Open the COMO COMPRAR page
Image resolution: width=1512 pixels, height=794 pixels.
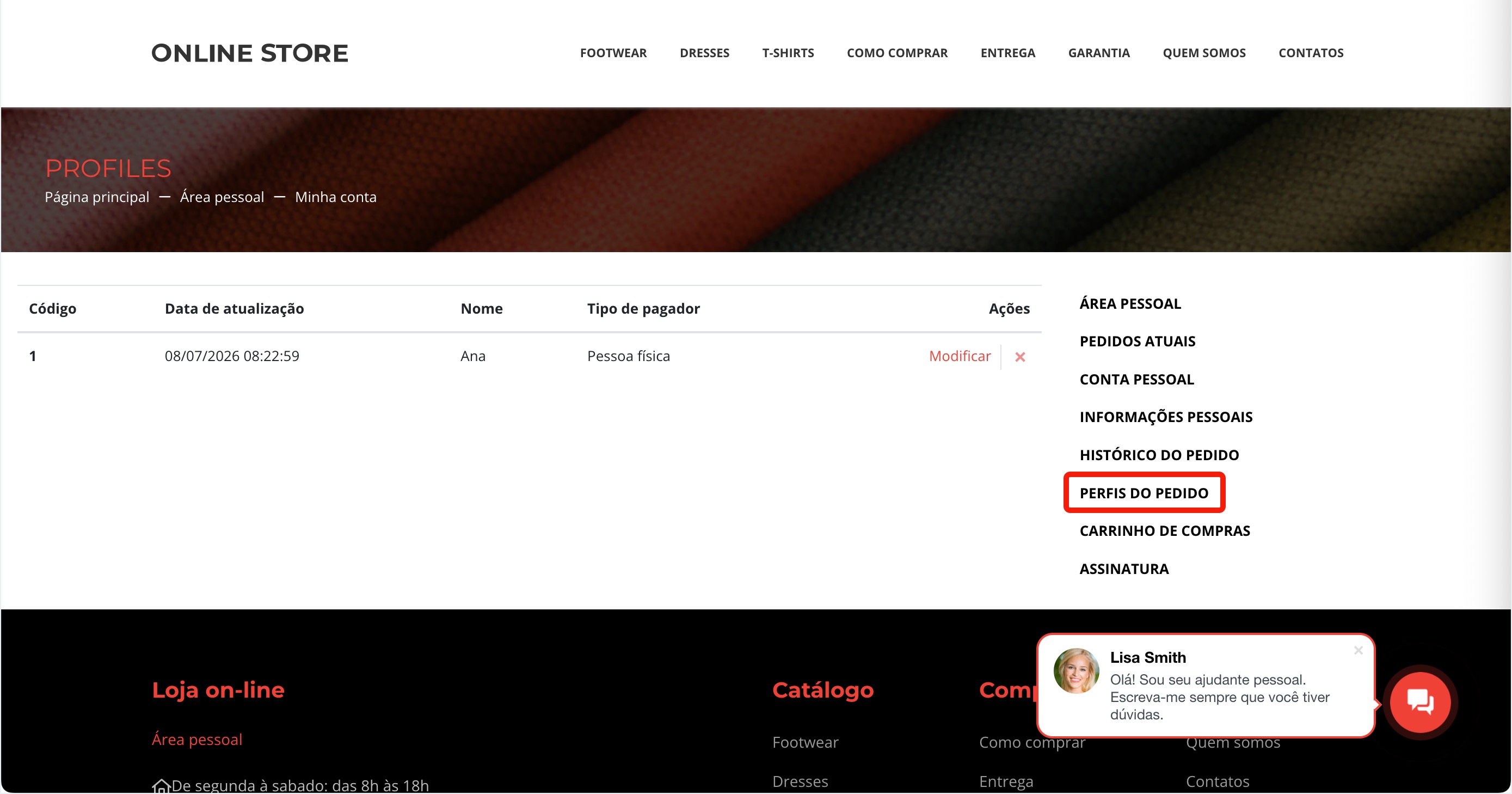897,53
